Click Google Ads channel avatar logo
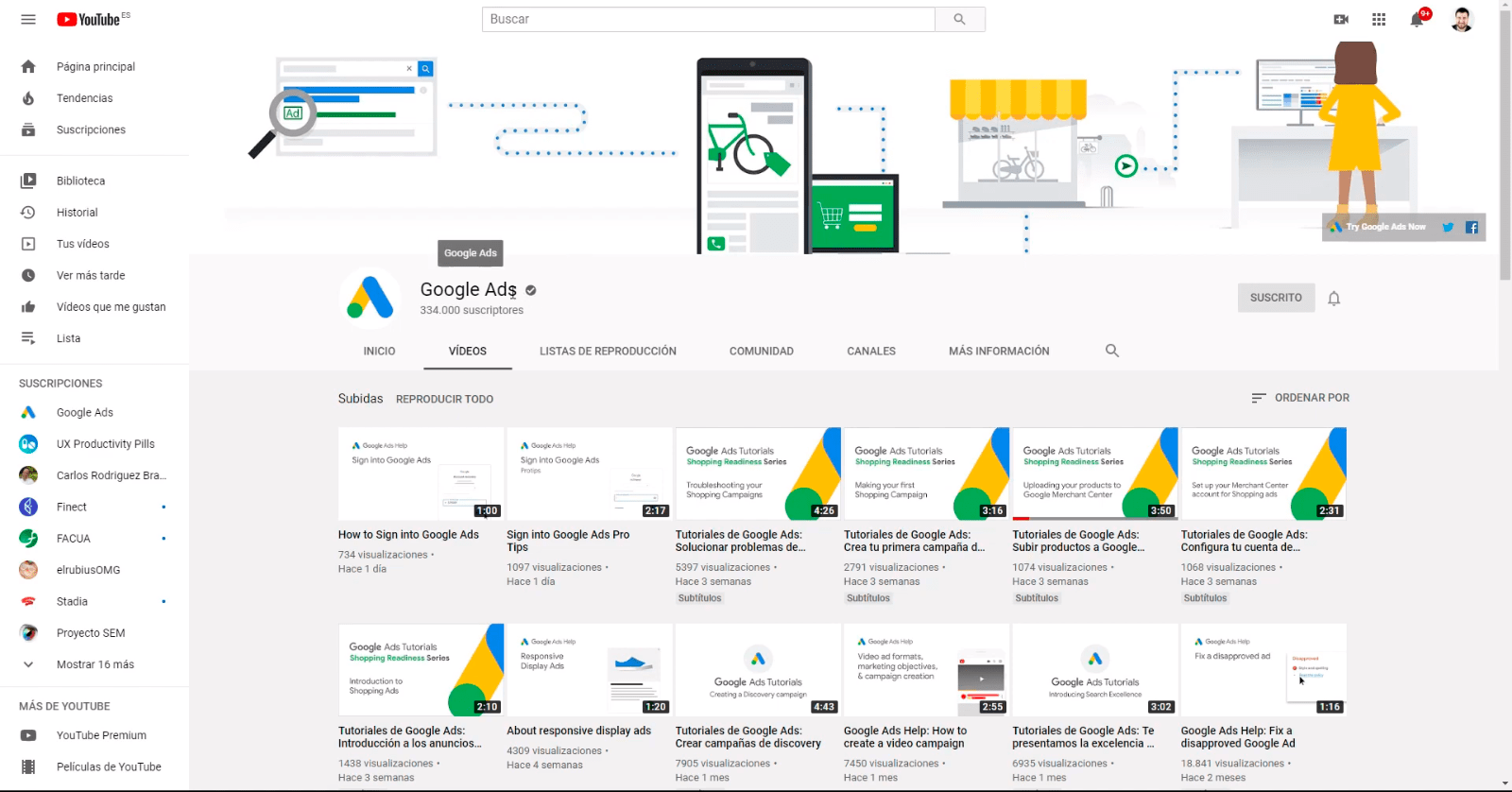 (x=370, y=298)
